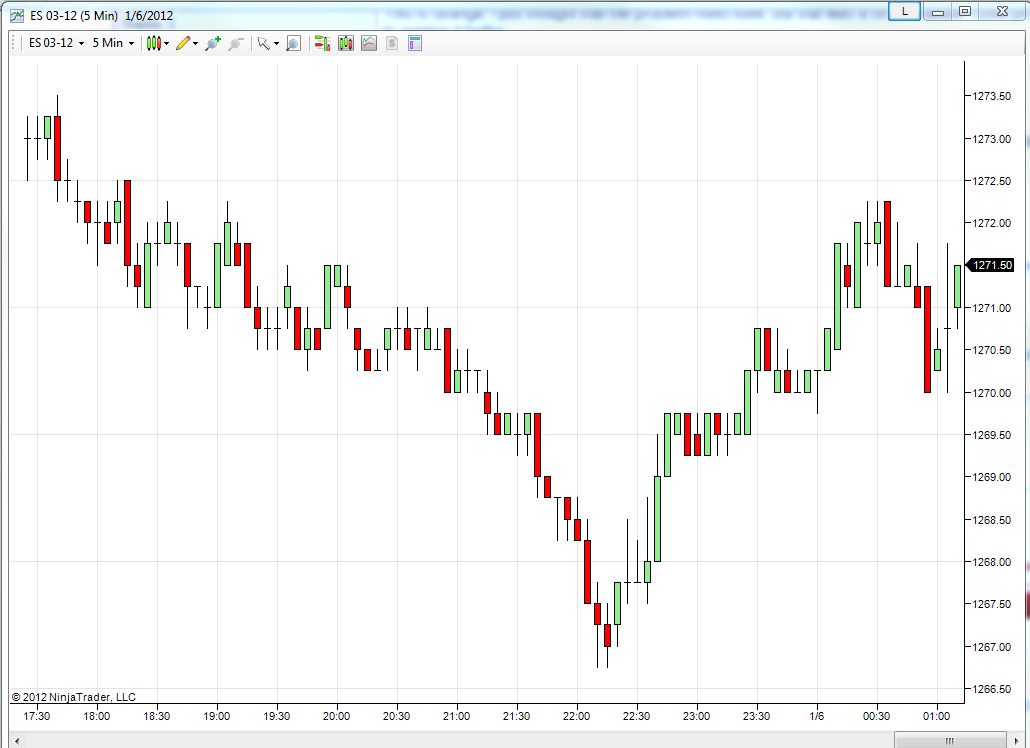
Task: Click the 1270.00 price axis label
Action: (991, 393)
